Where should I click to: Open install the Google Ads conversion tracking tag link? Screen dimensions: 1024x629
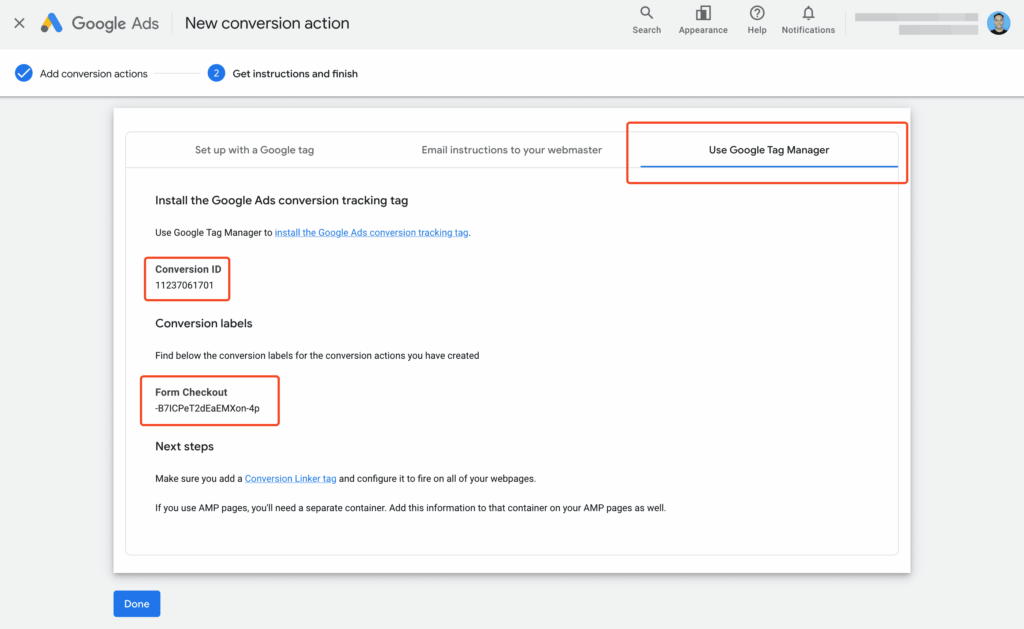(x=371, y=233)
